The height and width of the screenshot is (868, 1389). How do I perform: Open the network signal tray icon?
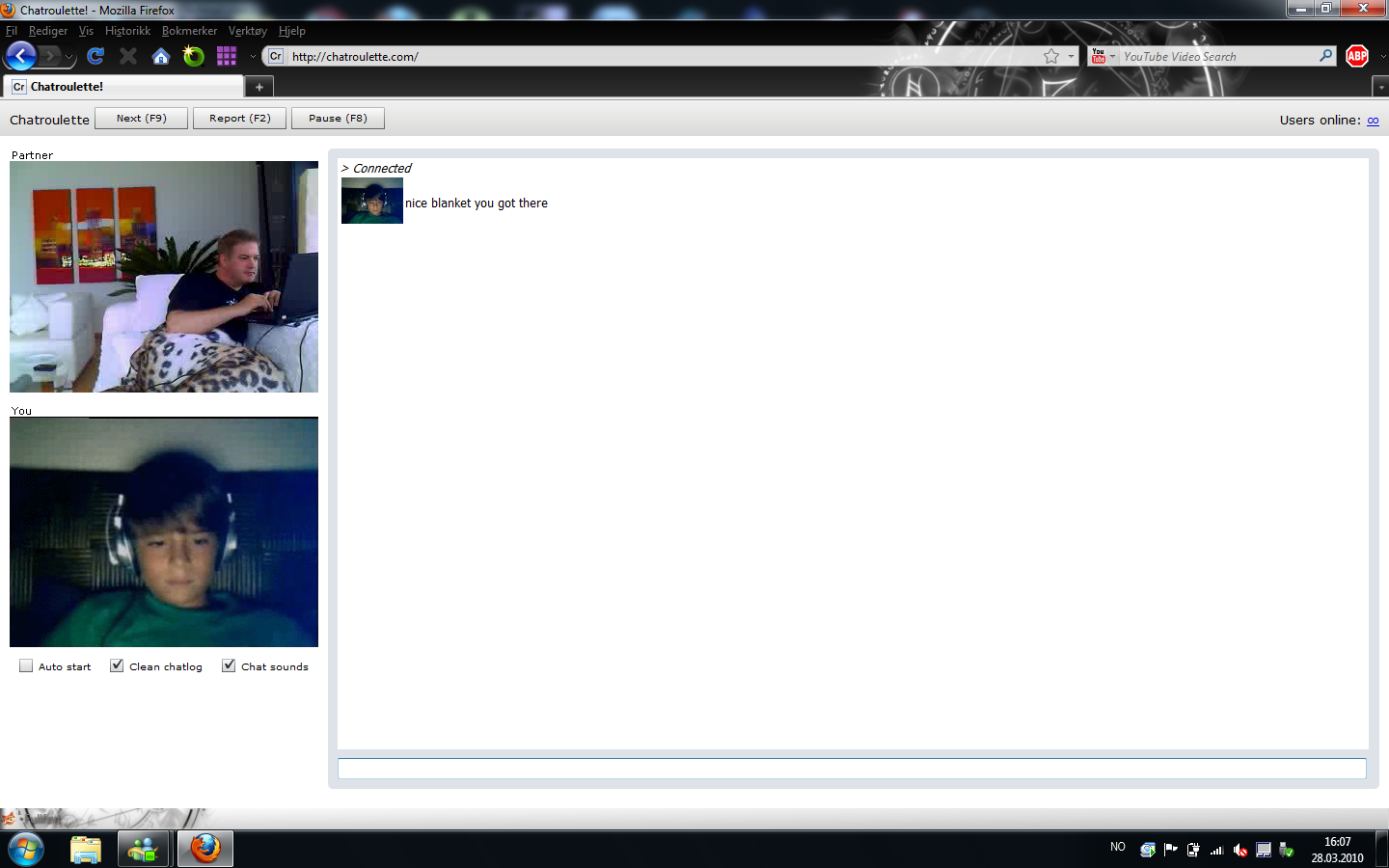pyautogui.click(x=1217, y=850)
